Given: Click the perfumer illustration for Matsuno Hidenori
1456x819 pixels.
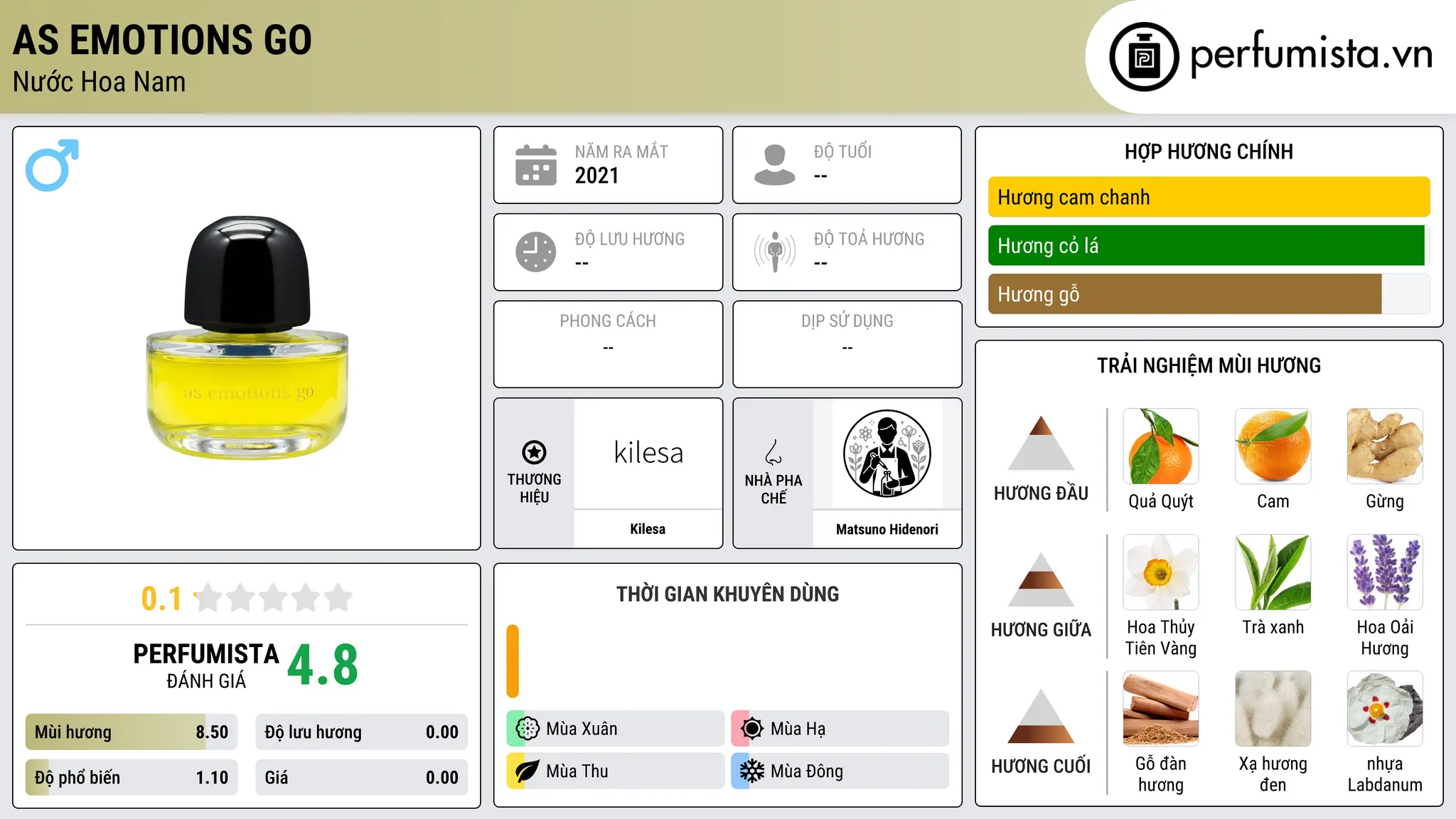Looking at the screenshot, I should click(x=887, y=454).
